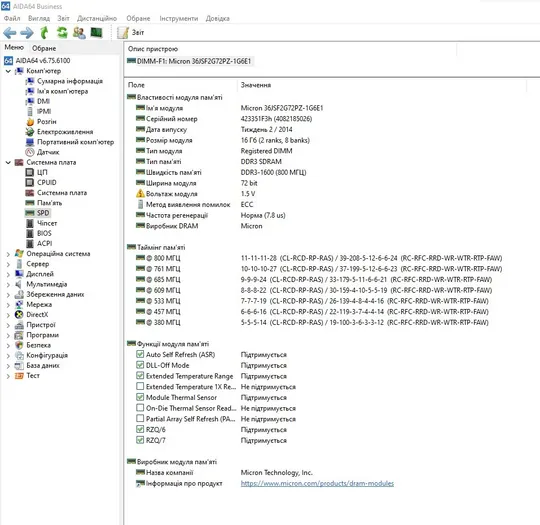The width and height of the screenshot is (540, 525).
Task: Open the Довідка menu
Action: click(217, 18)
